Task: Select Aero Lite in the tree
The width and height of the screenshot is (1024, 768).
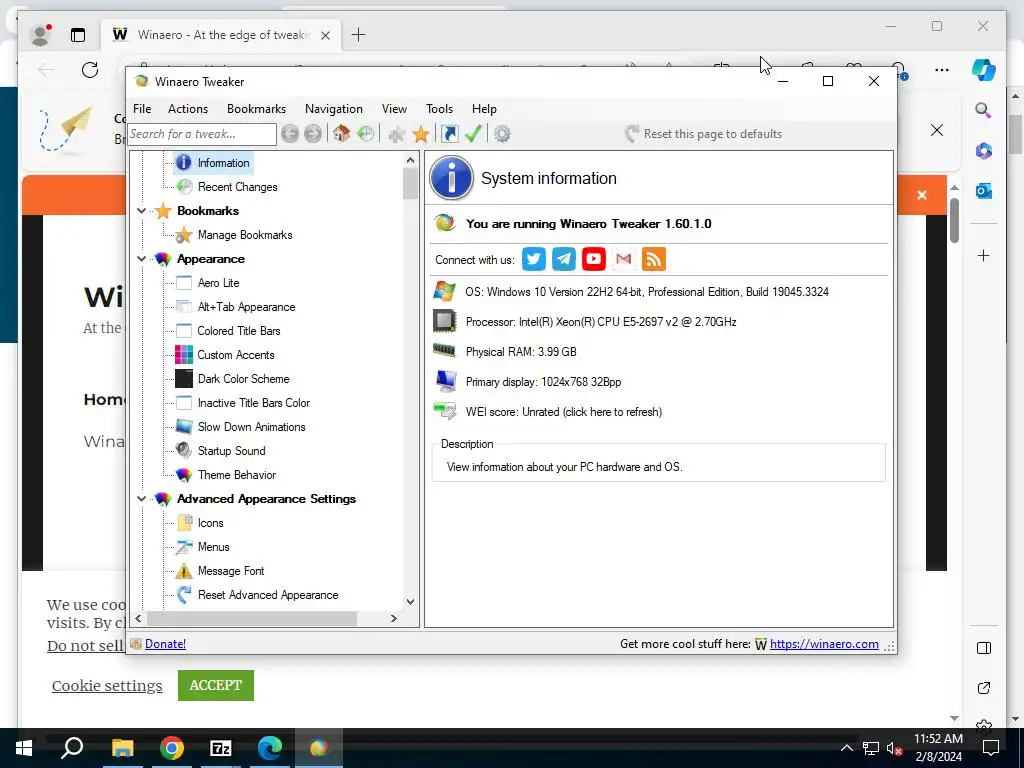Action: coord(218,283)
